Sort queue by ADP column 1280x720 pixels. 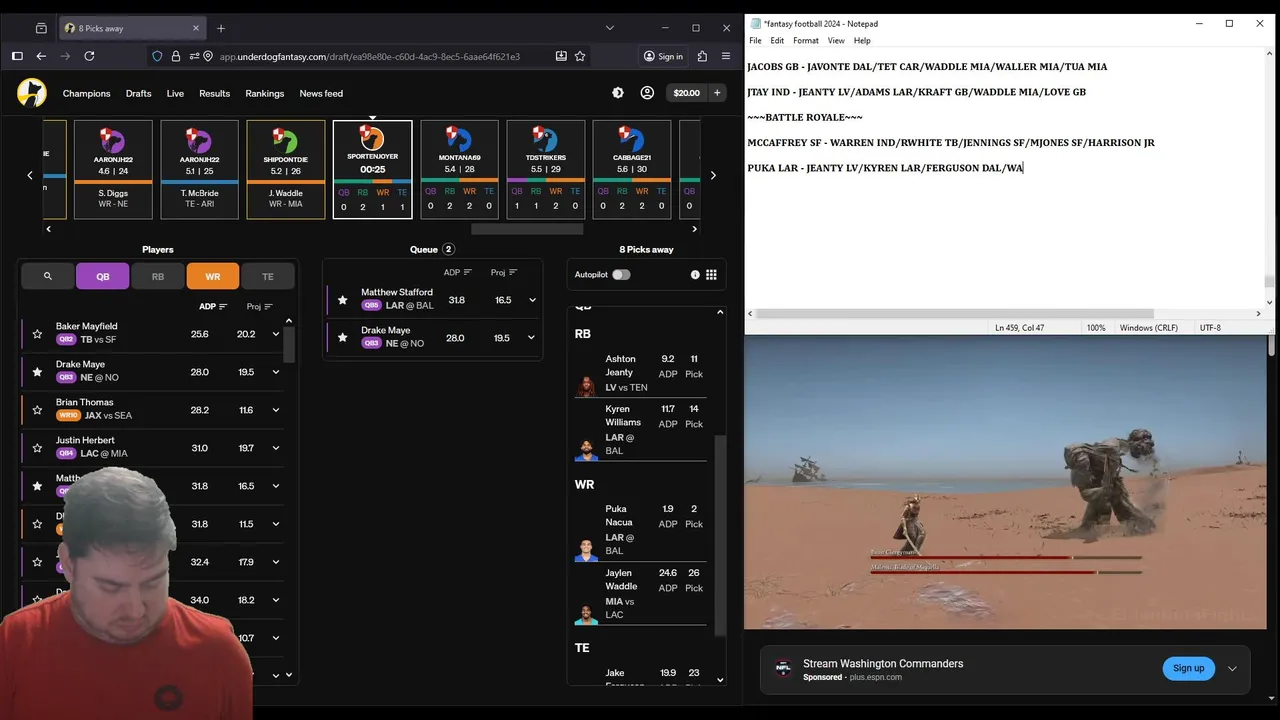[458, 272]
